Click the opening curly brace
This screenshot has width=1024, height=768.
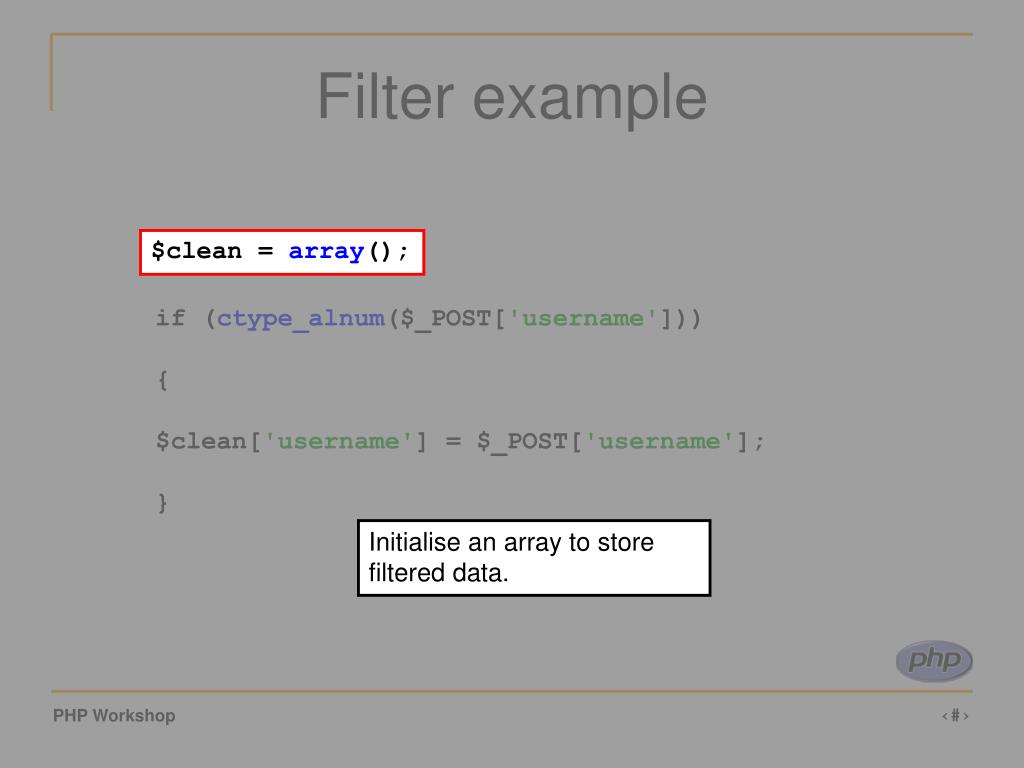[x=163, y=380]
